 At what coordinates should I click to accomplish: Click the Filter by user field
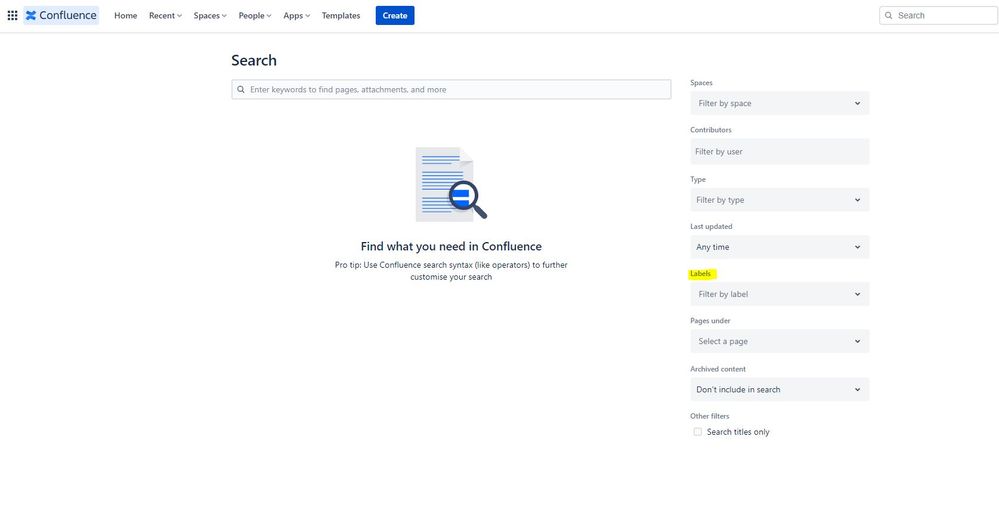(x=779, y=152)
